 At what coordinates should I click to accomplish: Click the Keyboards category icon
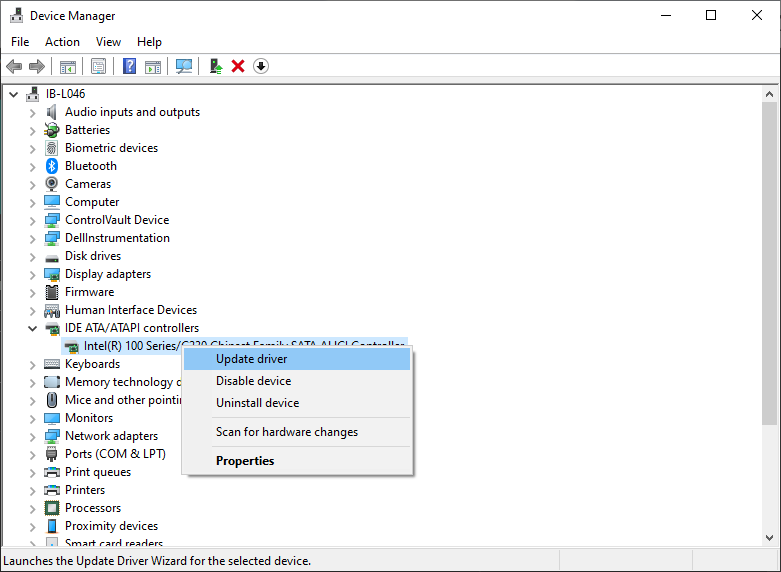pyautogui.click(x=52, y=364)
